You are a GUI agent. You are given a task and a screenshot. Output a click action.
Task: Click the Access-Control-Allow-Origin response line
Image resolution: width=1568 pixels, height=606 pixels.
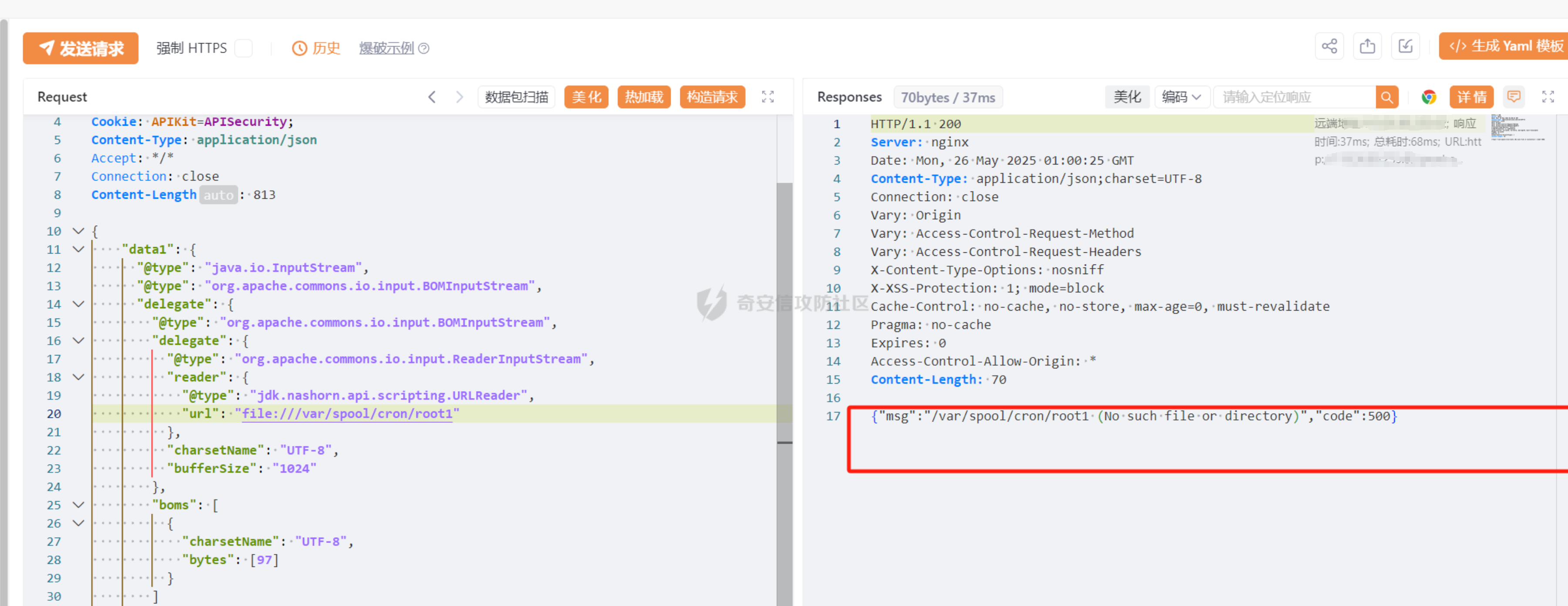tap(983, 362)
